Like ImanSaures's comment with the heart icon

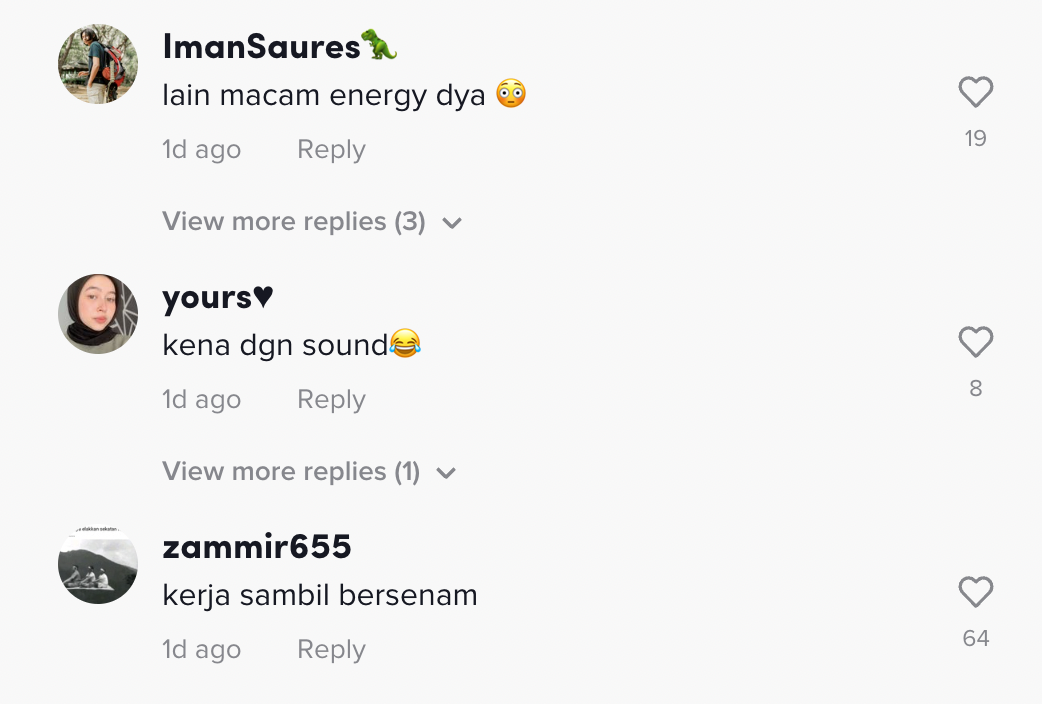click(975, 93)
